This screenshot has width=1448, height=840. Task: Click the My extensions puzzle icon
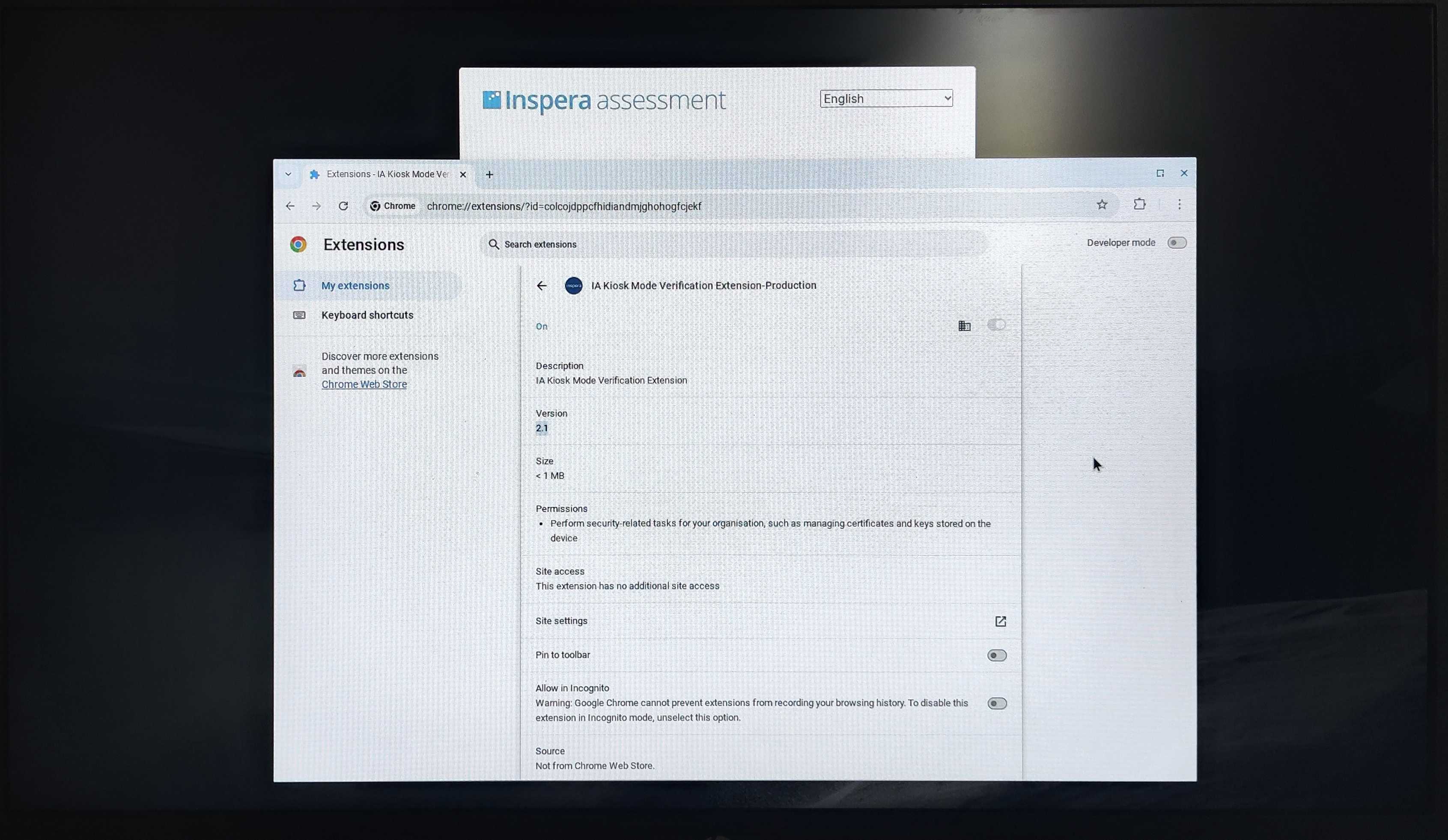[299, 286]
